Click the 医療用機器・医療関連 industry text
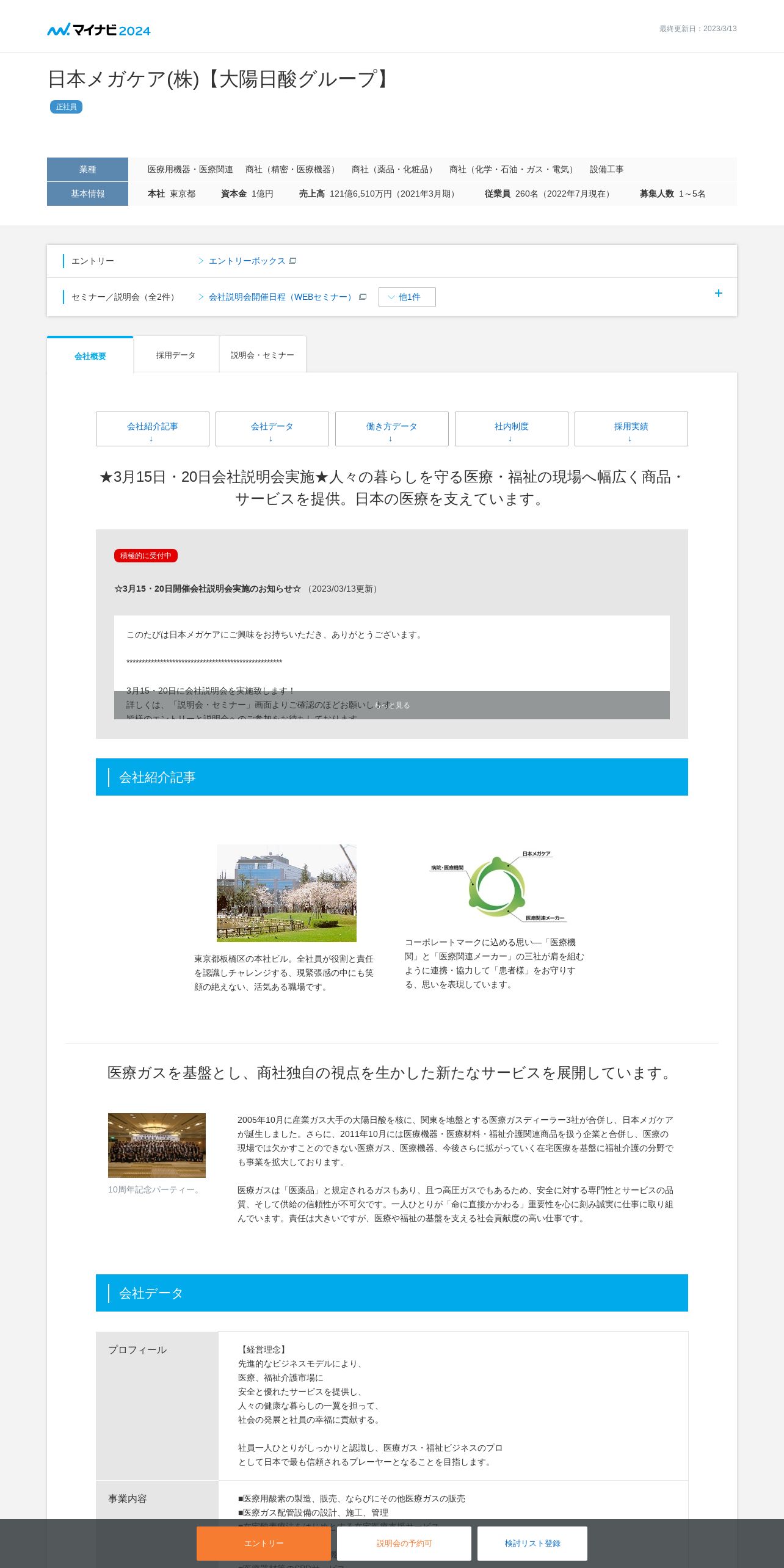Image resolution: width=784 pixels, height=1568 pixels. point(191,169)
